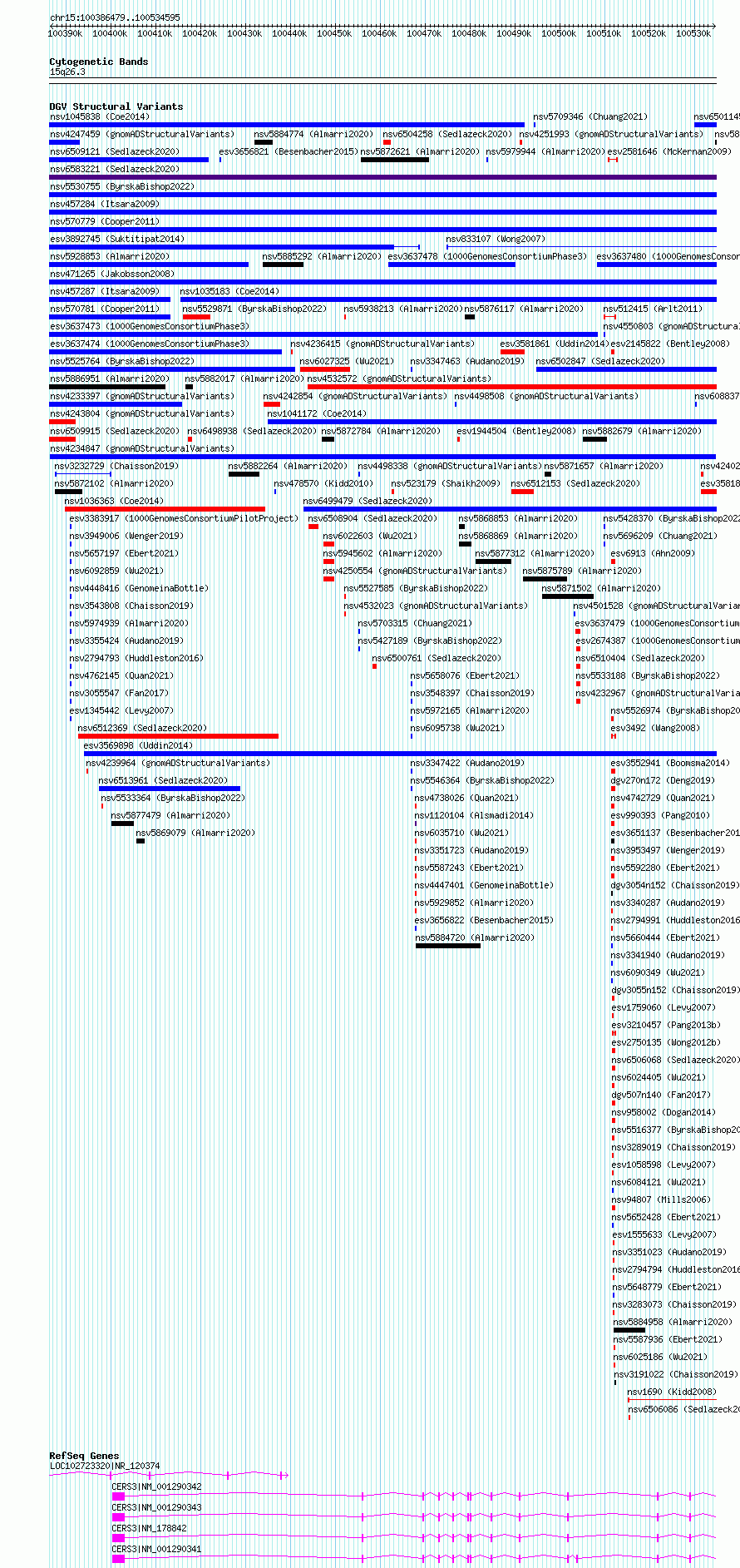Click nsv3232729 (Chaisson2019) label
This screenshot has width=740, height=1568.
116,466
